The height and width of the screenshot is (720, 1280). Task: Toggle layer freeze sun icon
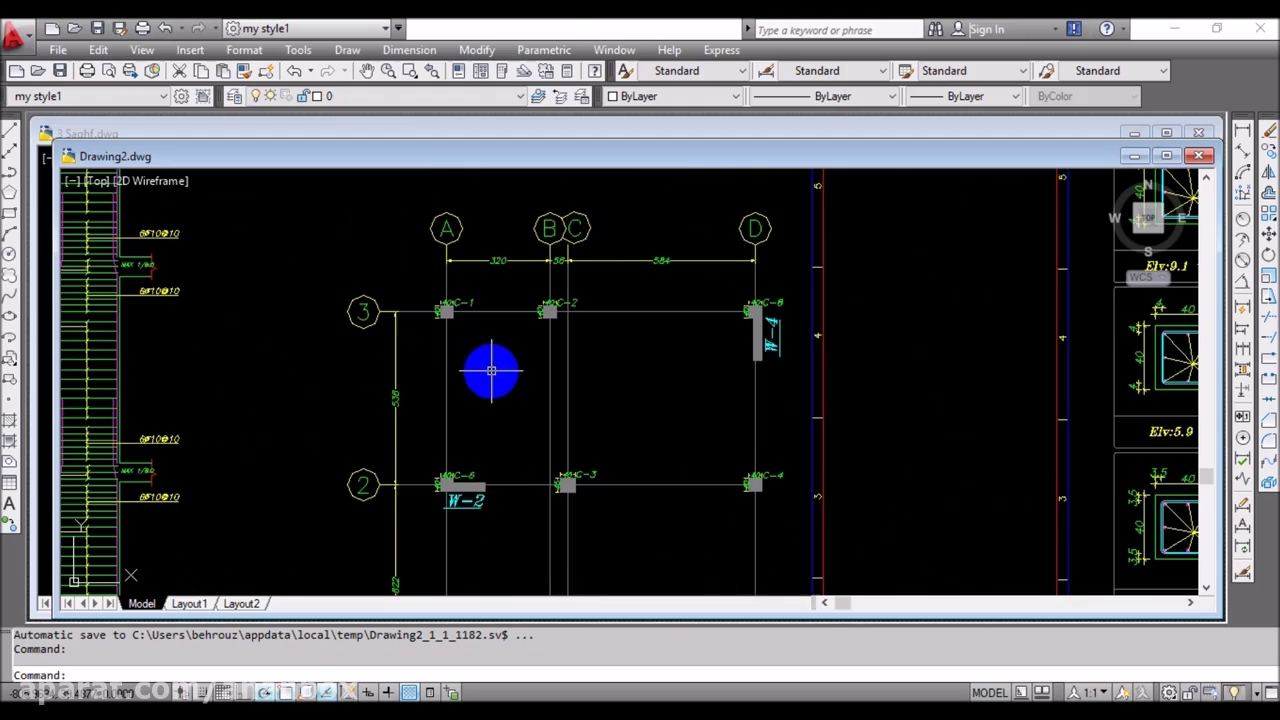coord(271,96)
